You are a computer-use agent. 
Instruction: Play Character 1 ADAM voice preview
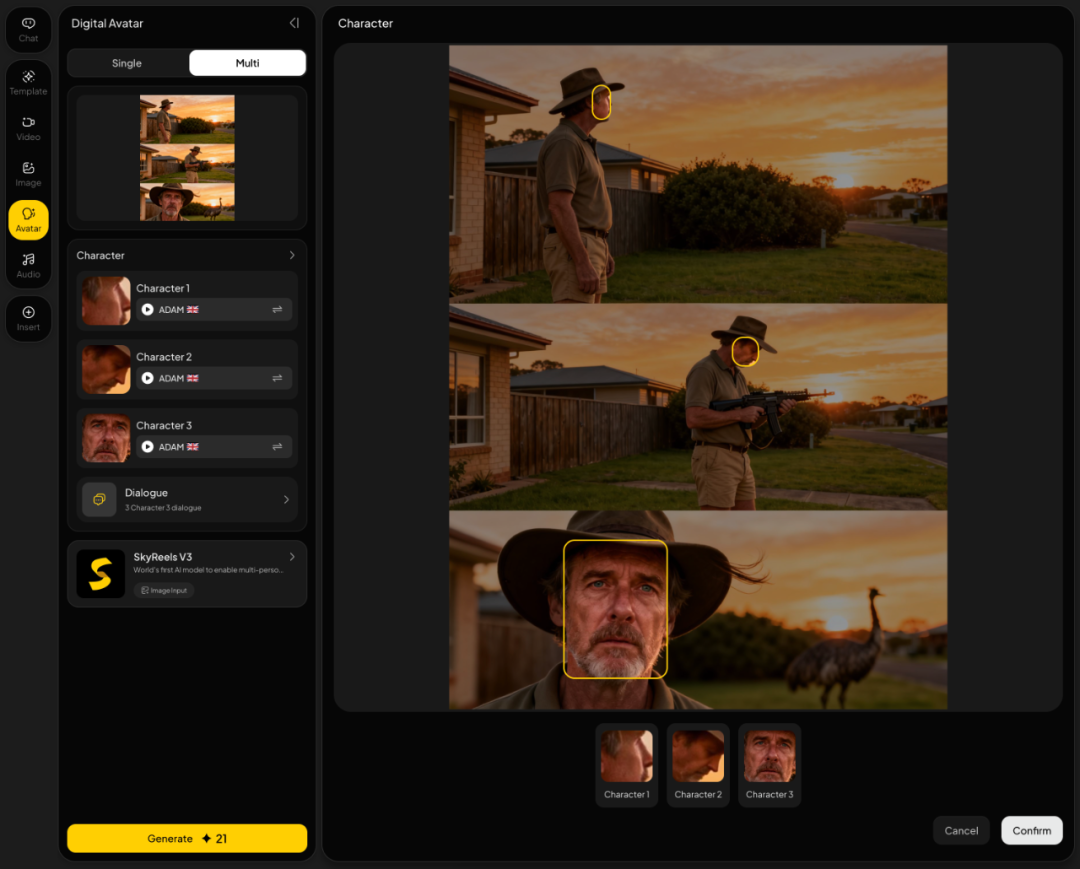coord(147,310)
